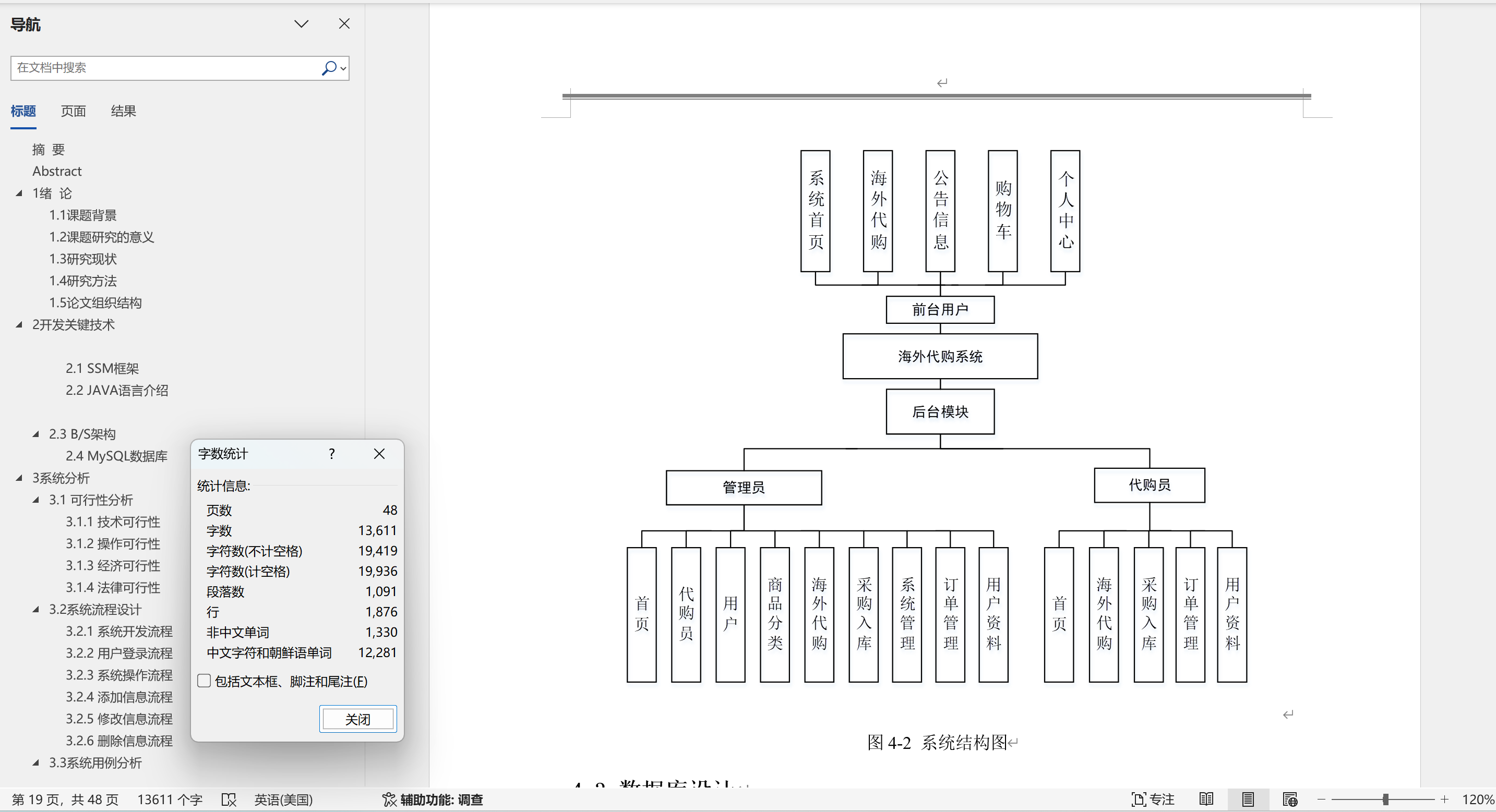Click the search magnifier icon
The width and height of the screenshot is (1496, 812).
click(x=329, y=68)
